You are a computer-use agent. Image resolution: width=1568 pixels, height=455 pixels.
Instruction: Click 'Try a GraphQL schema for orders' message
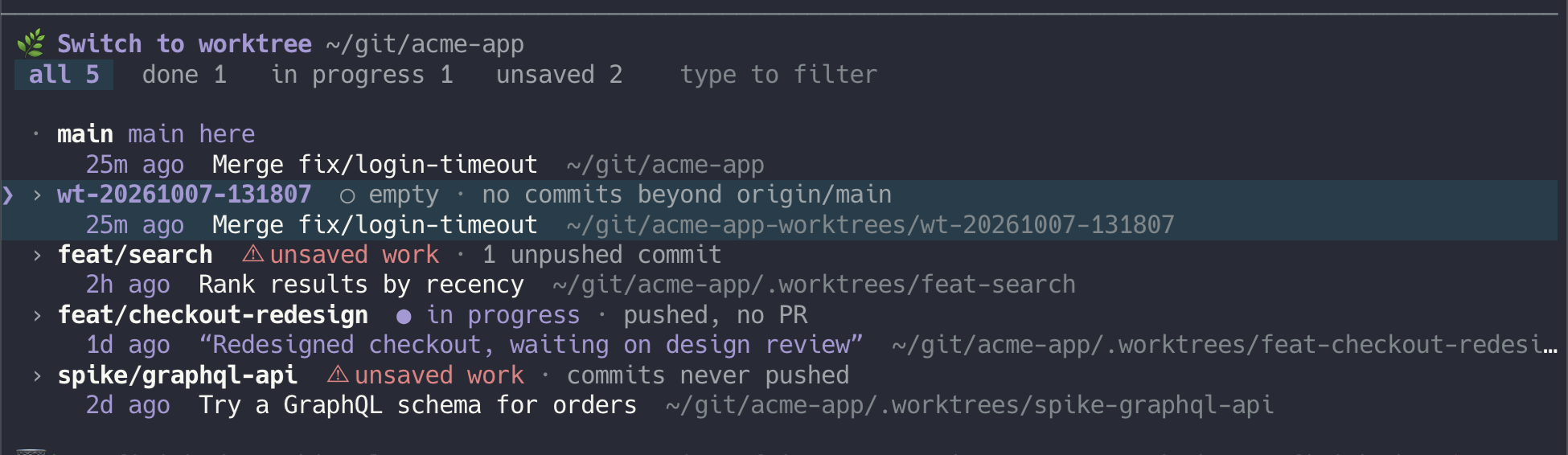417,405
